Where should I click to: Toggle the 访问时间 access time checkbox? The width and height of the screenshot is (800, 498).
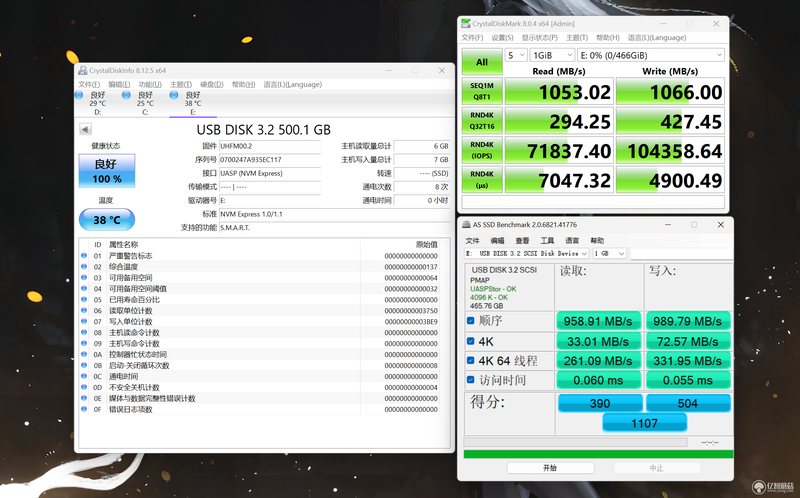pyautogui.click(x=470, y=380)
